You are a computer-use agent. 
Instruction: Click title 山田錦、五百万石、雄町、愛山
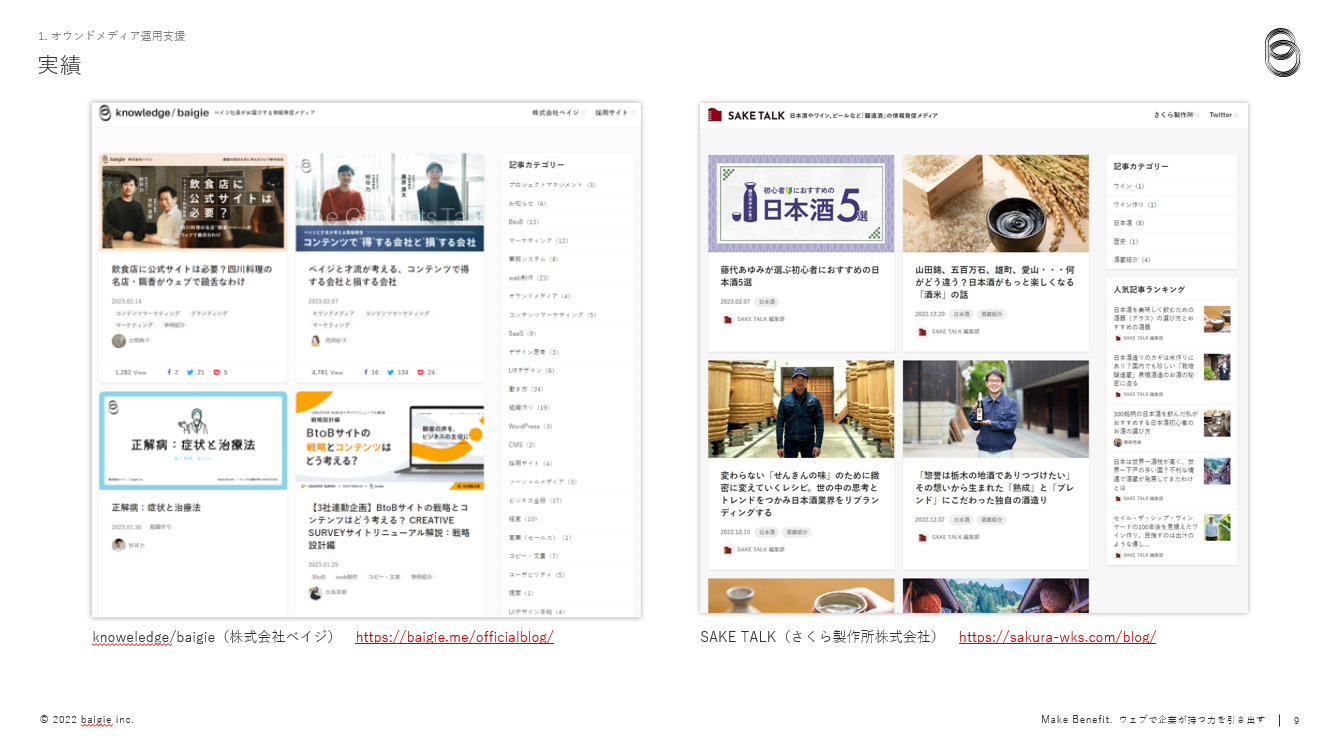(x=995, y=282)
